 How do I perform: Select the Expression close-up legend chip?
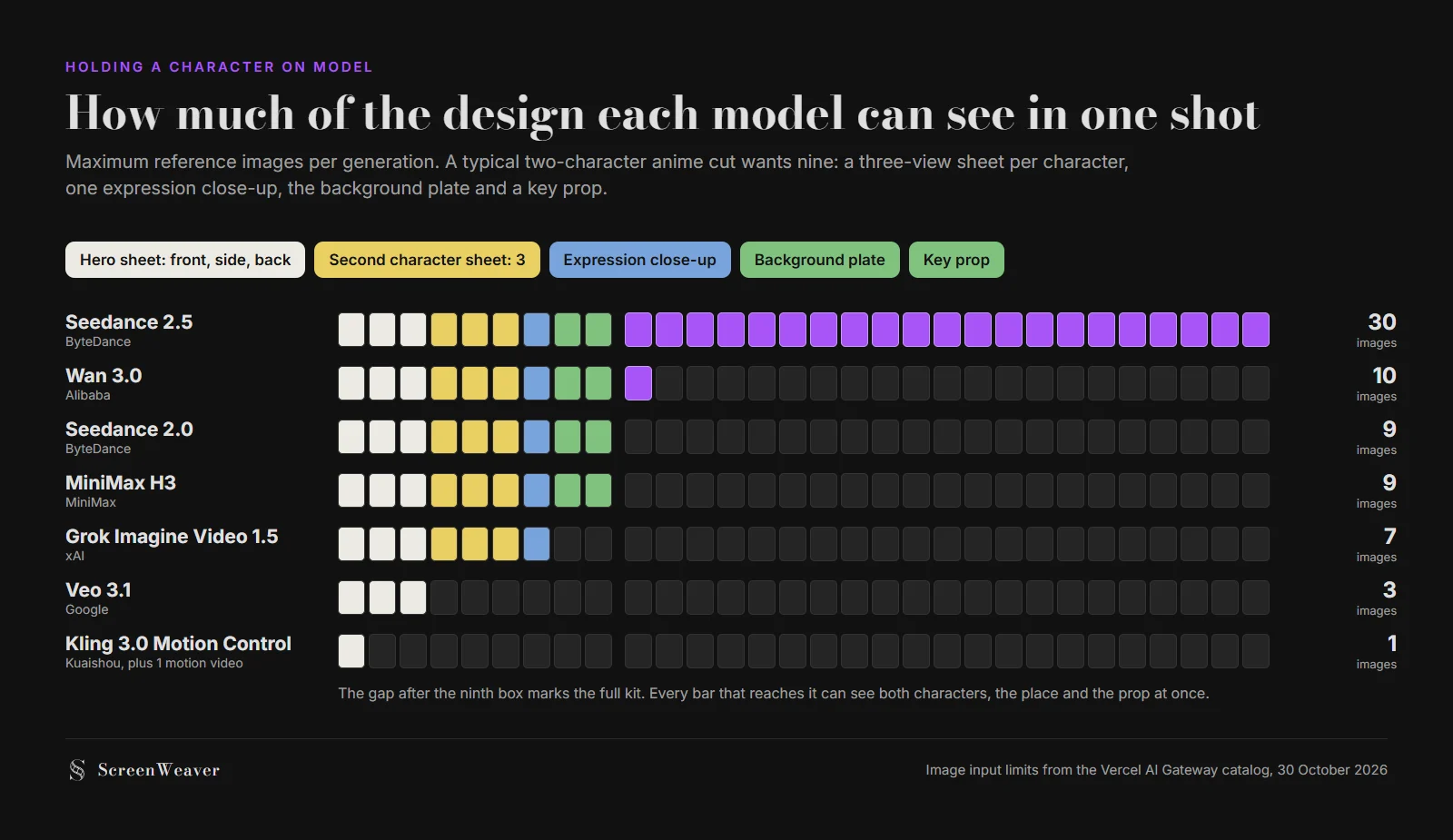(x=639, y=260)
